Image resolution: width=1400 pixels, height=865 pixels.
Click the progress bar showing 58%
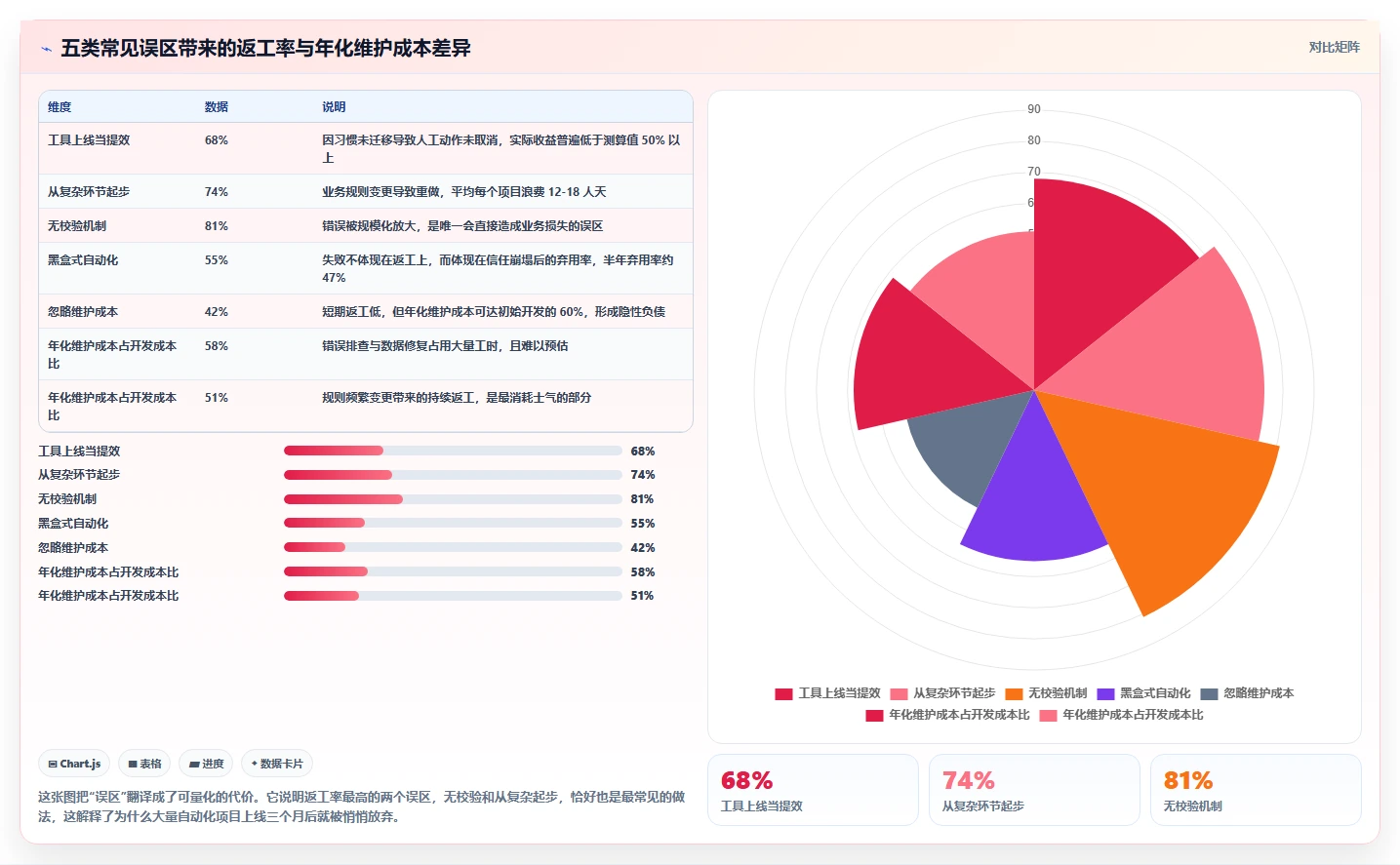[453, 571]
